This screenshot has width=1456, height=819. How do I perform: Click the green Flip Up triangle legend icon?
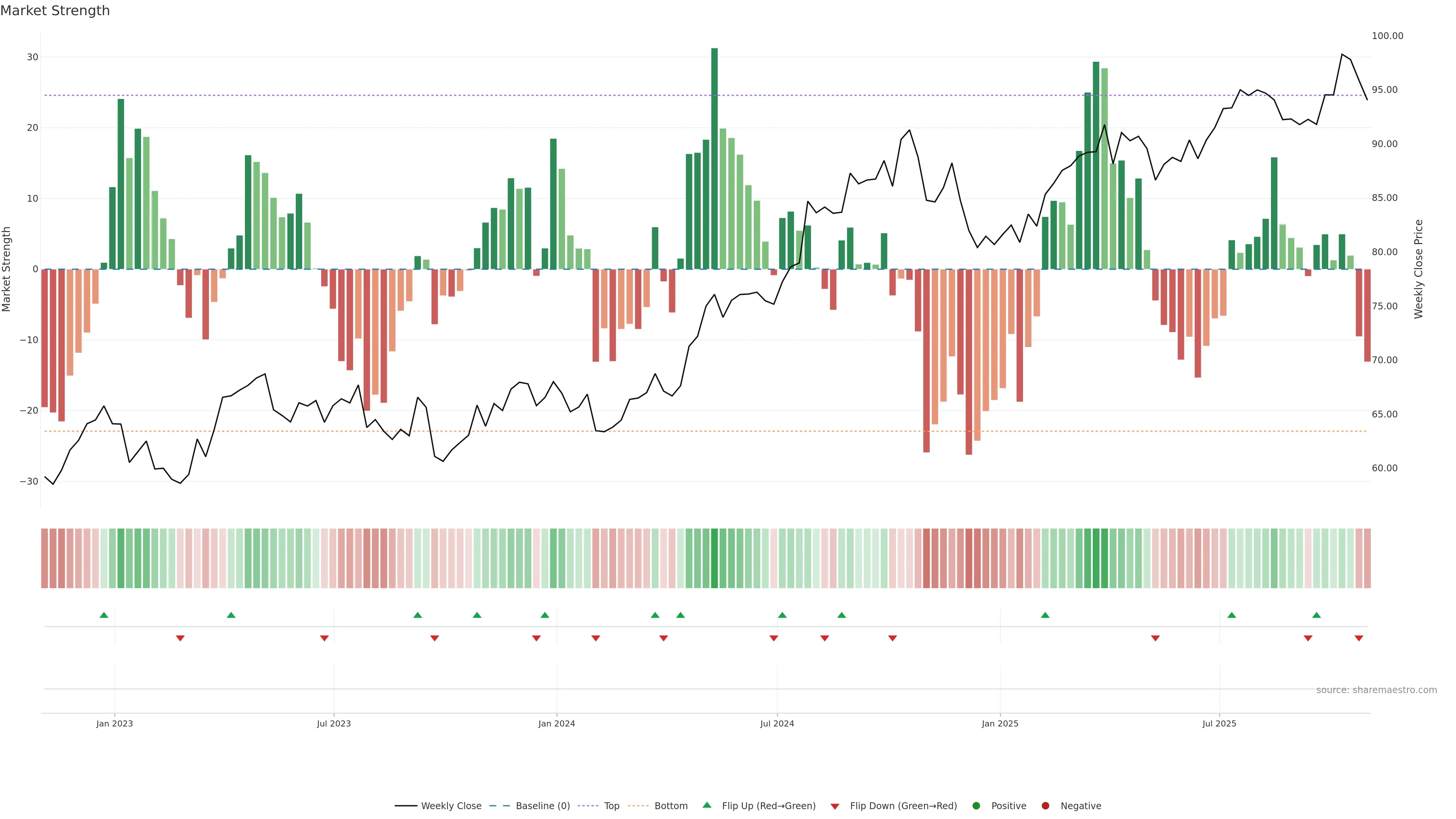pyautogui.click(x=706, y=805)
